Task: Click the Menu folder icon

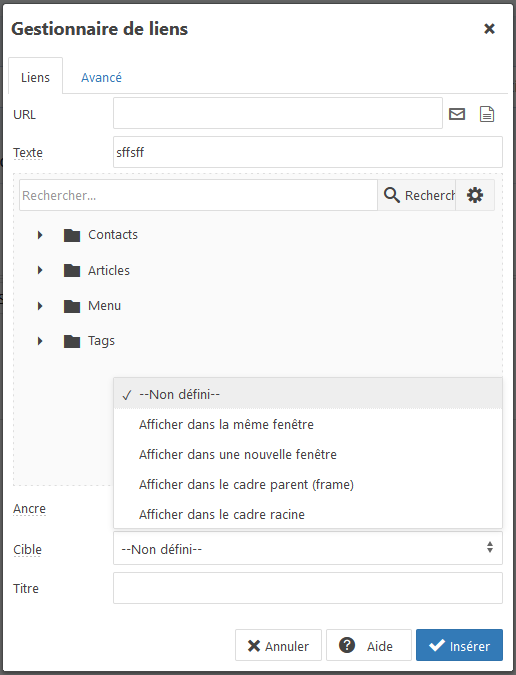Action: pos(72,306)
